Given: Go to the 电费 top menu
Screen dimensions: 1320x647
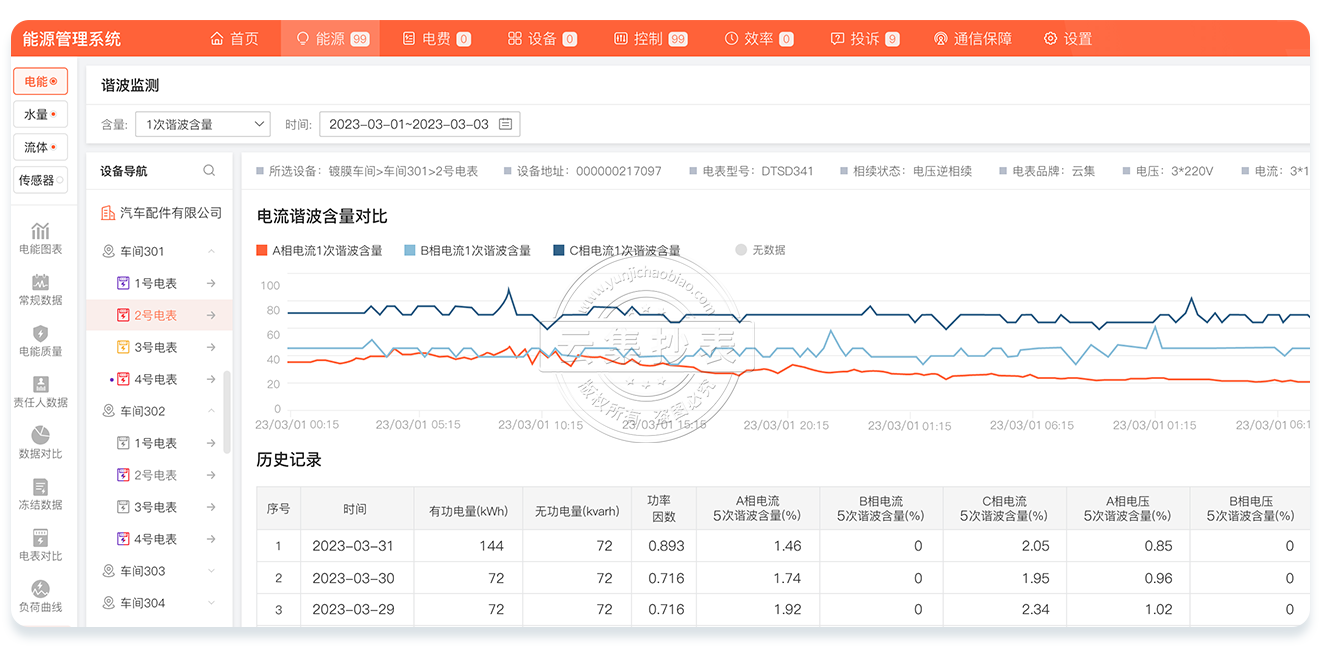Looking at the screenshot, I should pos(436,39).
